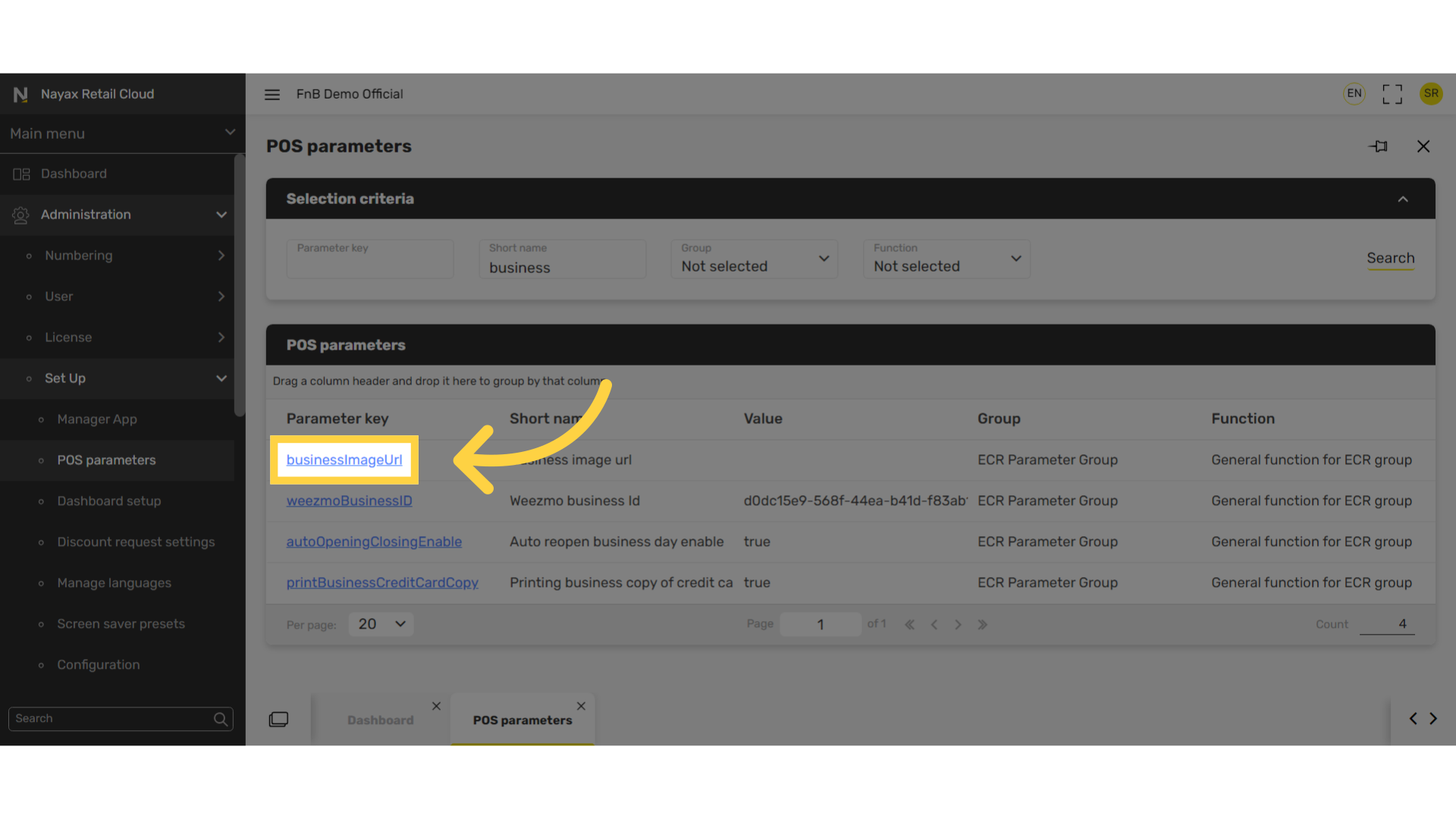The height and width of the screenshot is (819, 1456).
Task: Focus the Parameter key input field
Action: (370, 259)
